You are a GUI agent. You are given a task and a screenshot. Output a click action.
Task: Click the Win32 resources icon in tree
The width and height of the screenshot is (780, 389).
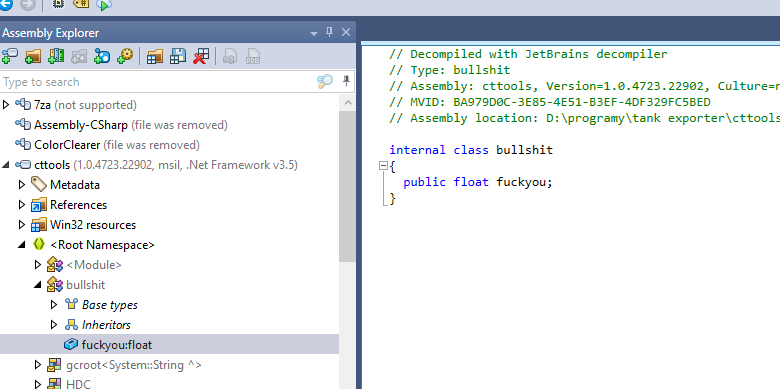point(38,225)
